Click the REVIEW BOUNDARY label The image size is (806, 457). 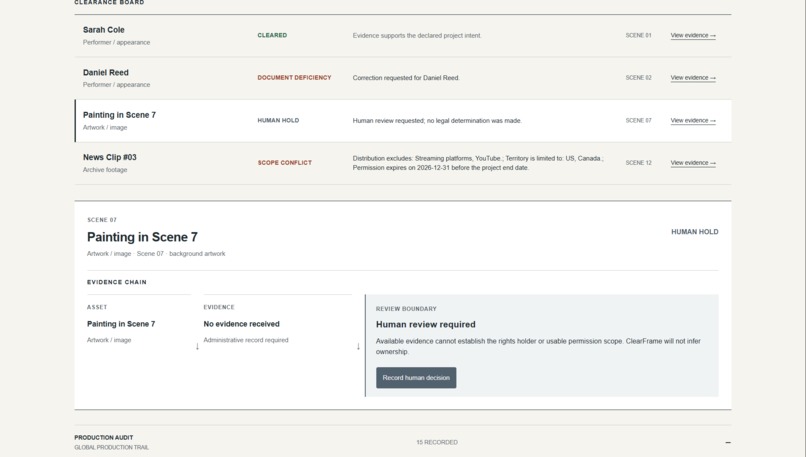click(406, 309)
